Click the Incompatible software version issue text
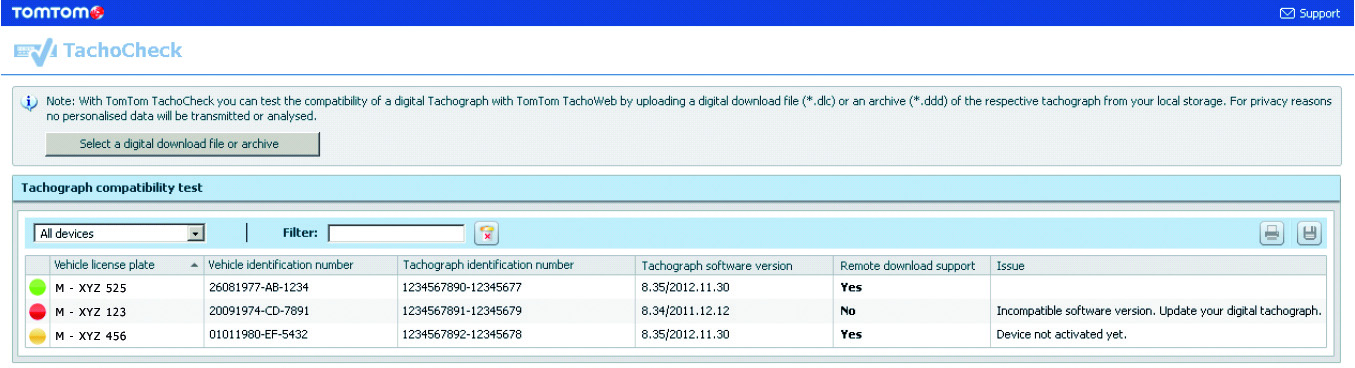The image size is (1355, 368). tap(1159, 311)
